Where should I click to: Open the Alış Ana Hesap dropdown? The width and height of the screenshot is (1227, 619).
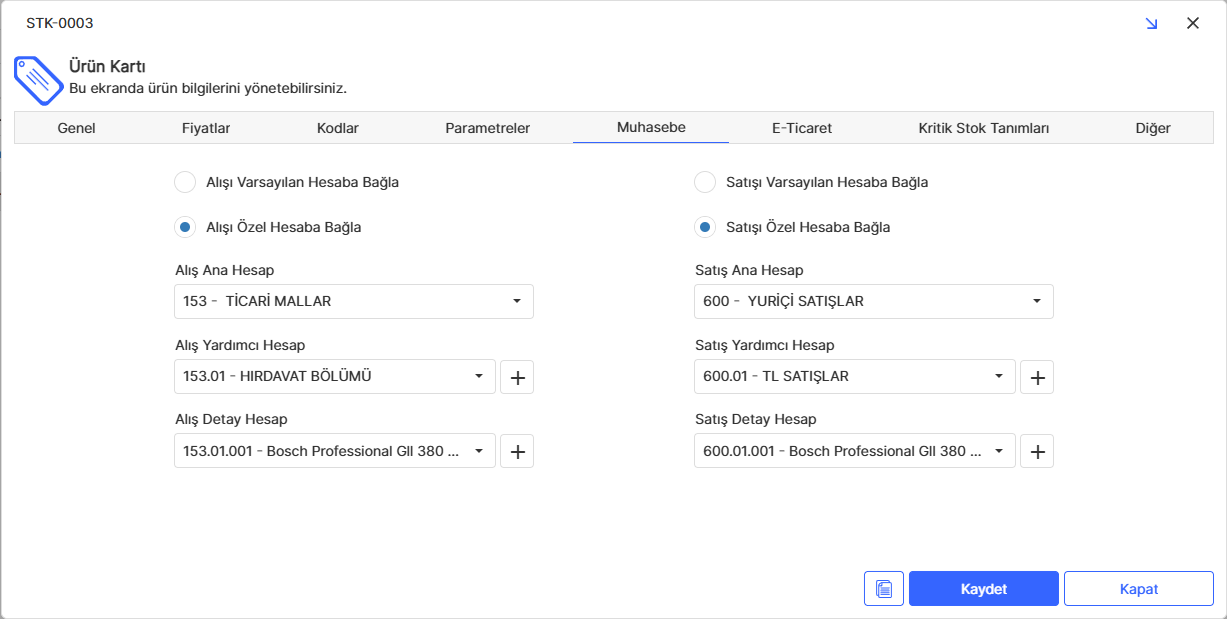354,301
